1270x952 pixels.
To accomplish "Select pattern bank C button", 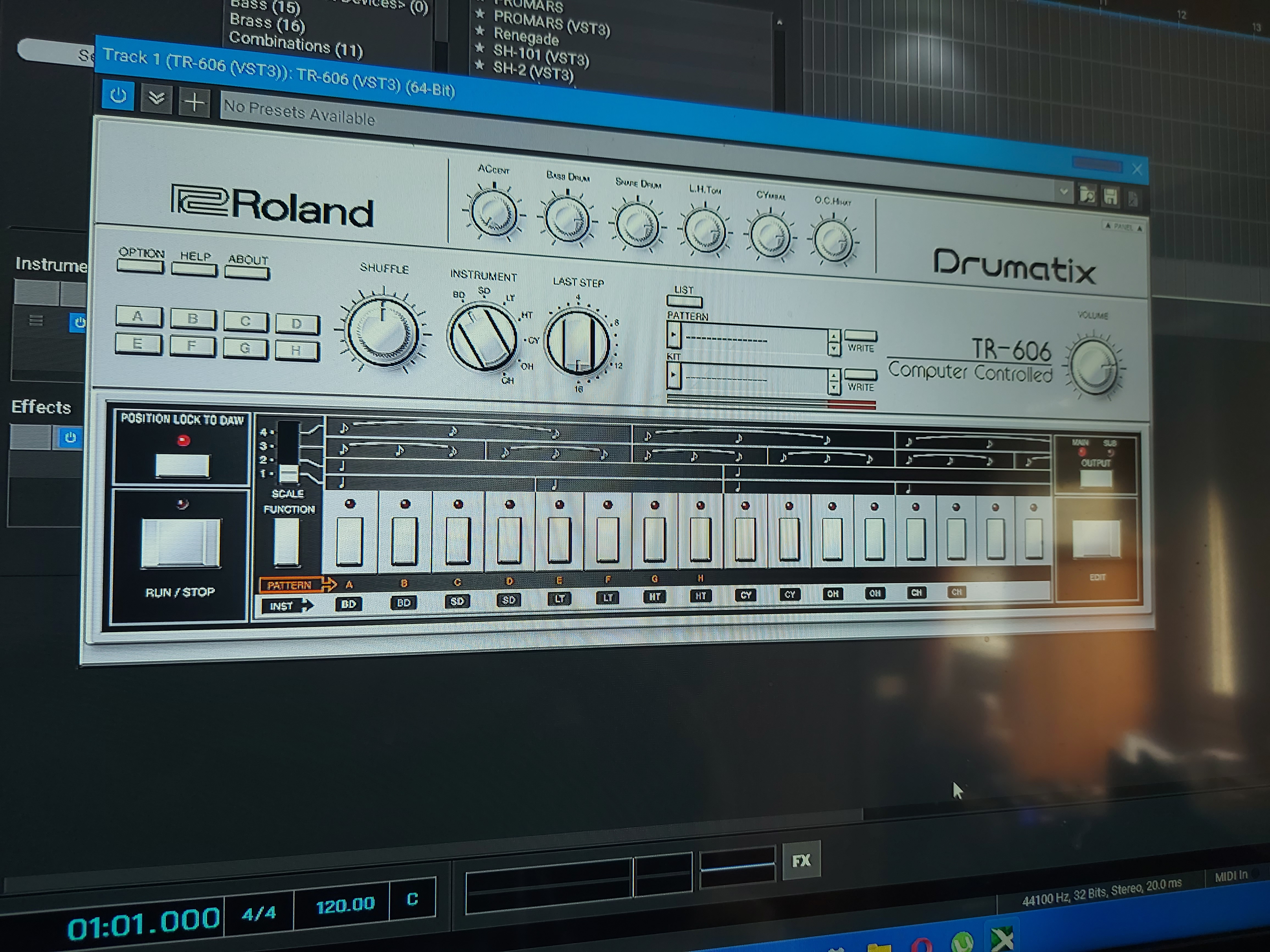I will tap(245, 321).
